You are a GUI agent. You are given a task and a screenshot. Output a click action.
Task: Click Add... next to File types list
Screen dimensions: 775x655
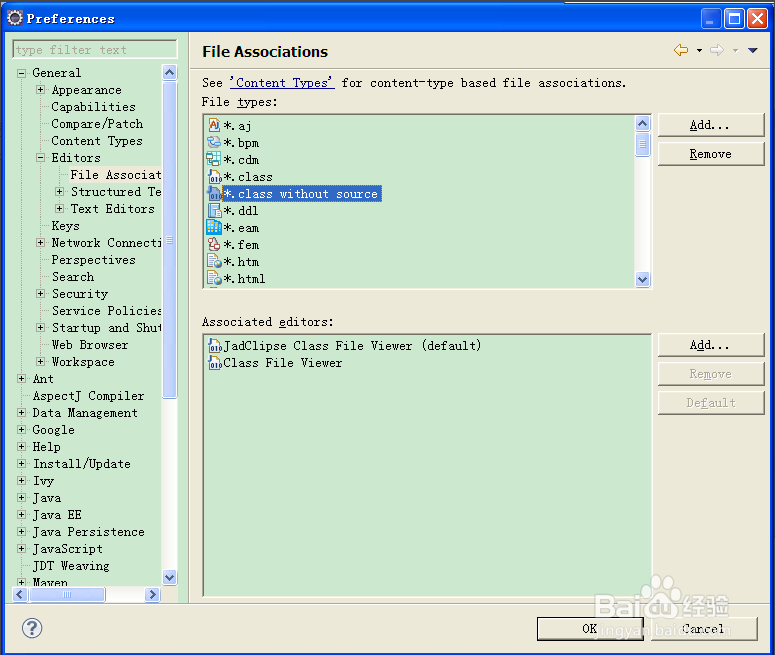tap(711, 125)
